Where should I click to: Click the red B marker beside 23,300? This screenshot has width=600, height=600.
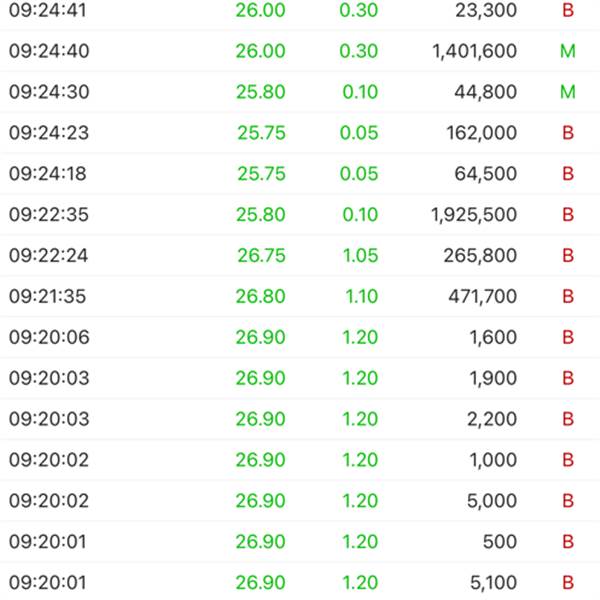coord(568,10)
